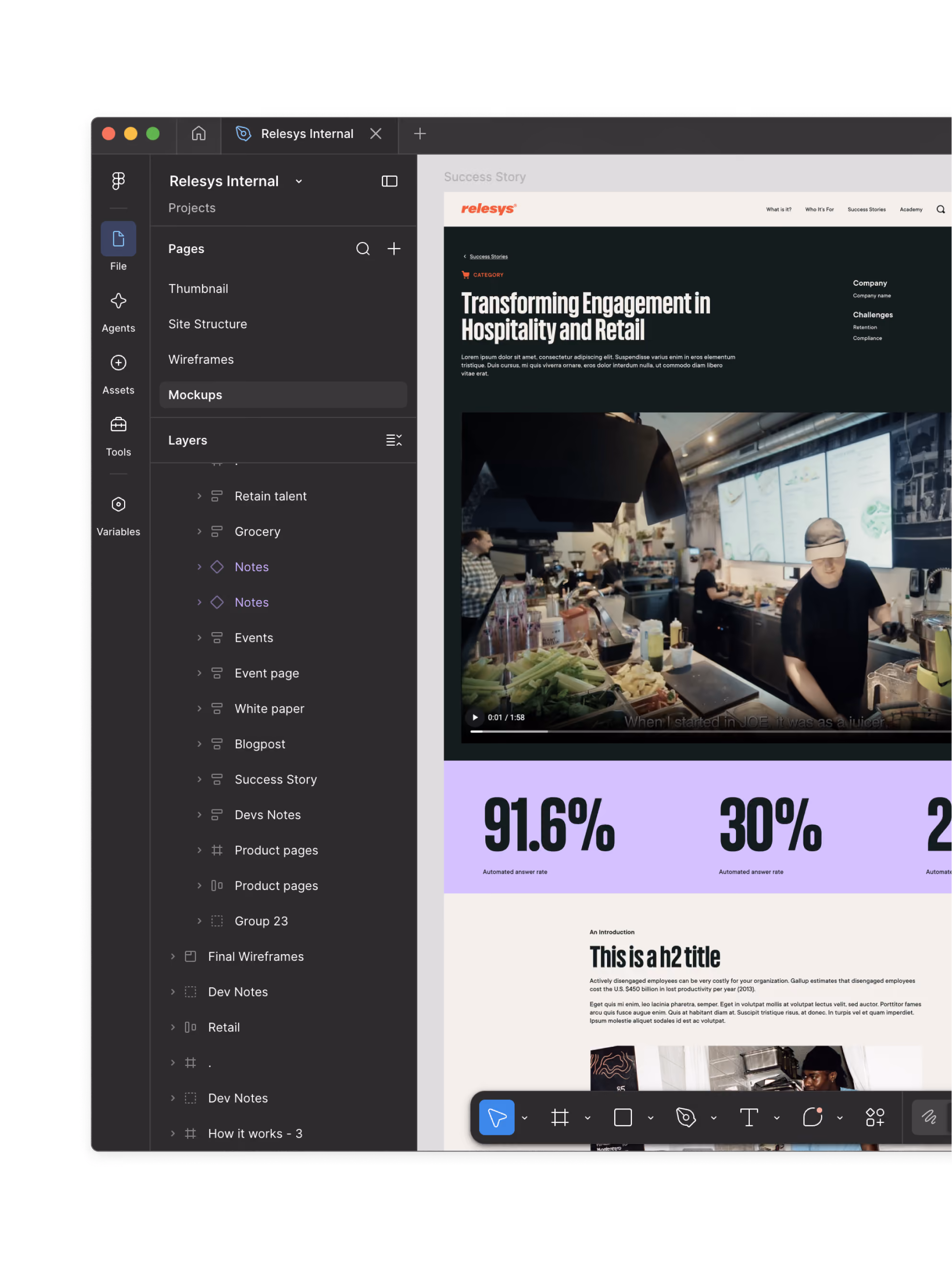This screenshot has height=1269, width=952.
Task: Click the hero headline Transforming Engagement
Action: click(585, 317)
